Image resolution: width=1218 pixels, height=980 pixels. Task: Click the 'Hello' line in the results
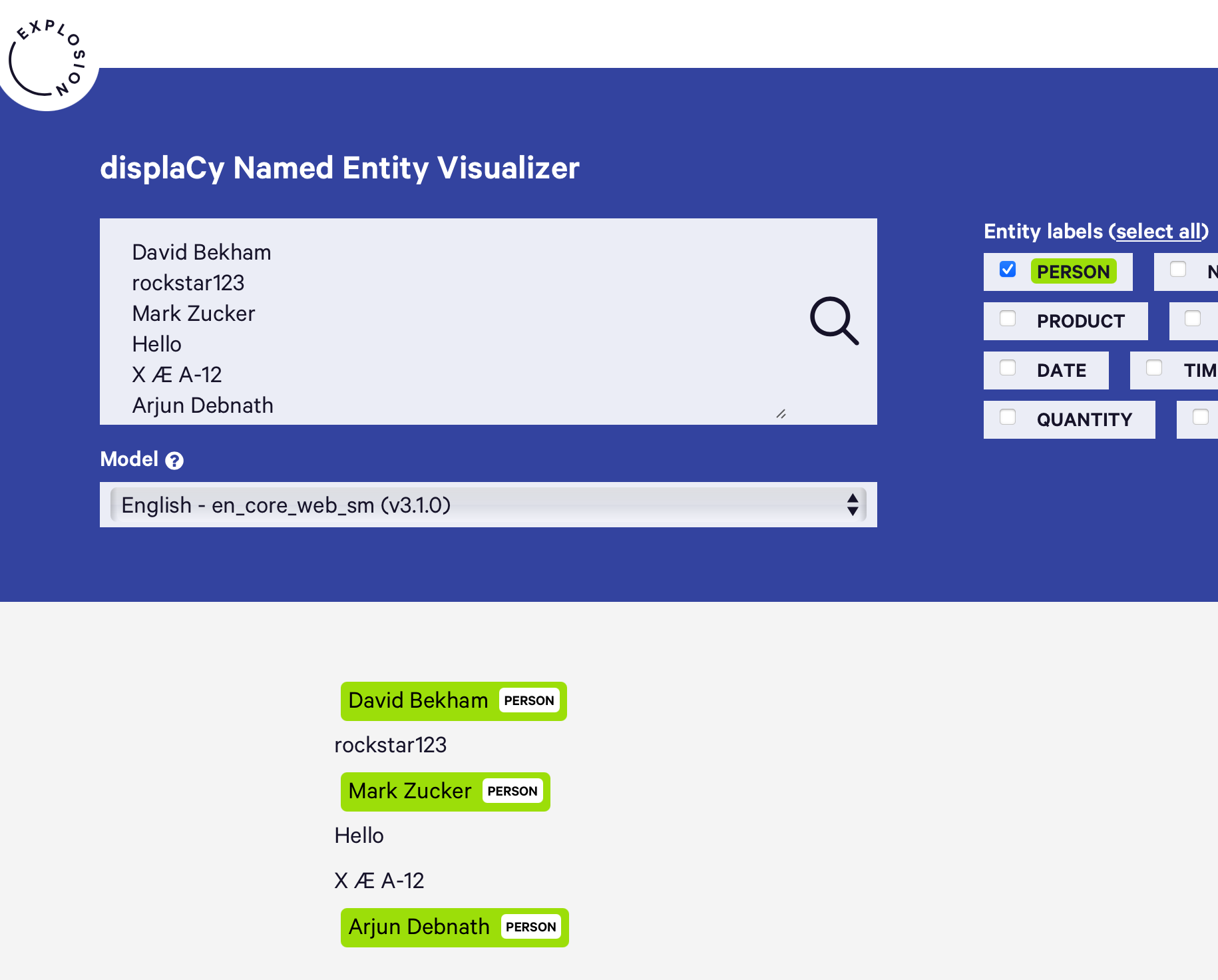point(359,836)
